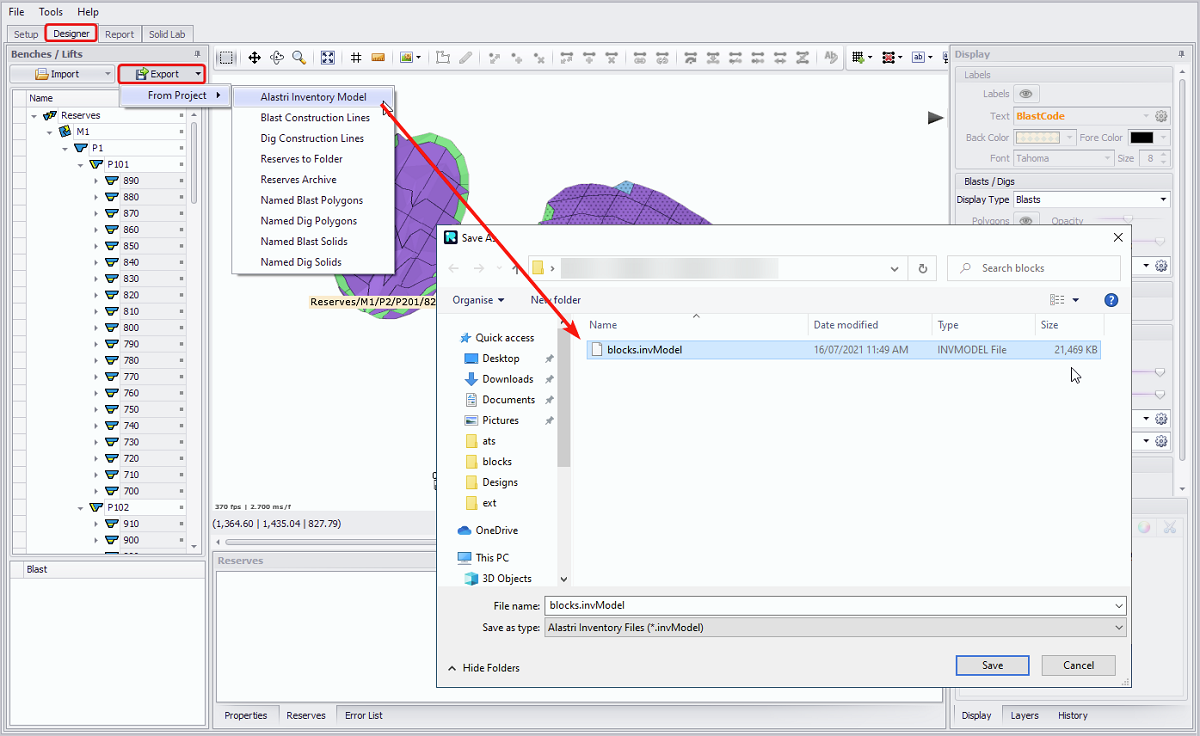Screen dimensions: 1200x736
Task: Click the black Fore Color swatch
Action: pos(1141,137)
